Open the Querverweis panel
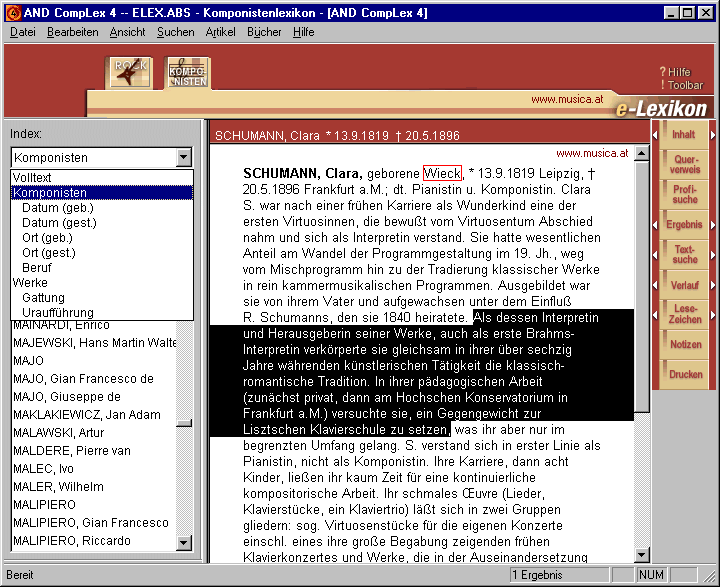This screenshot has width=720, height=587. (685, 164)
